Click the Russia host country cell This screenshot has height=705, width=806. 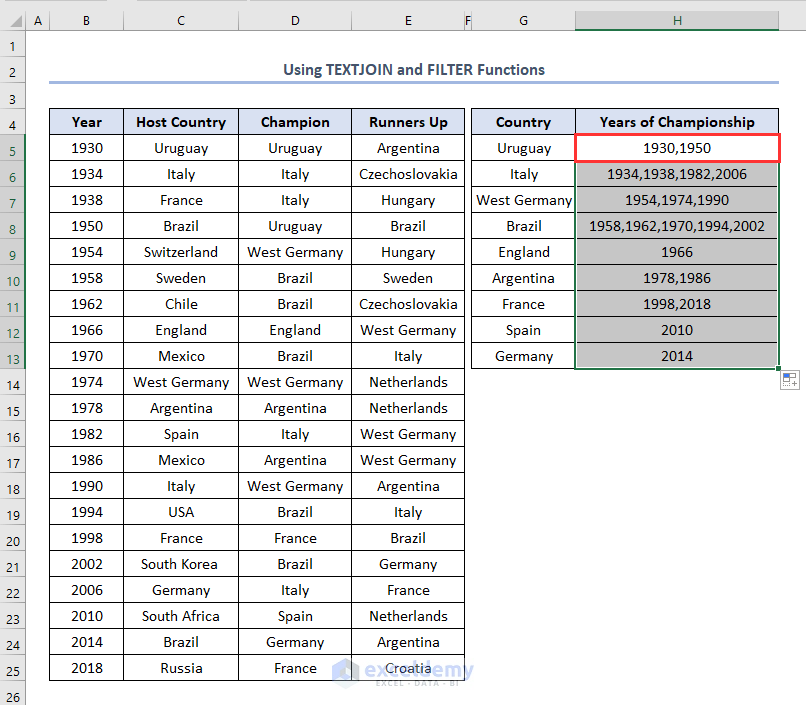(x=181, y=668)
